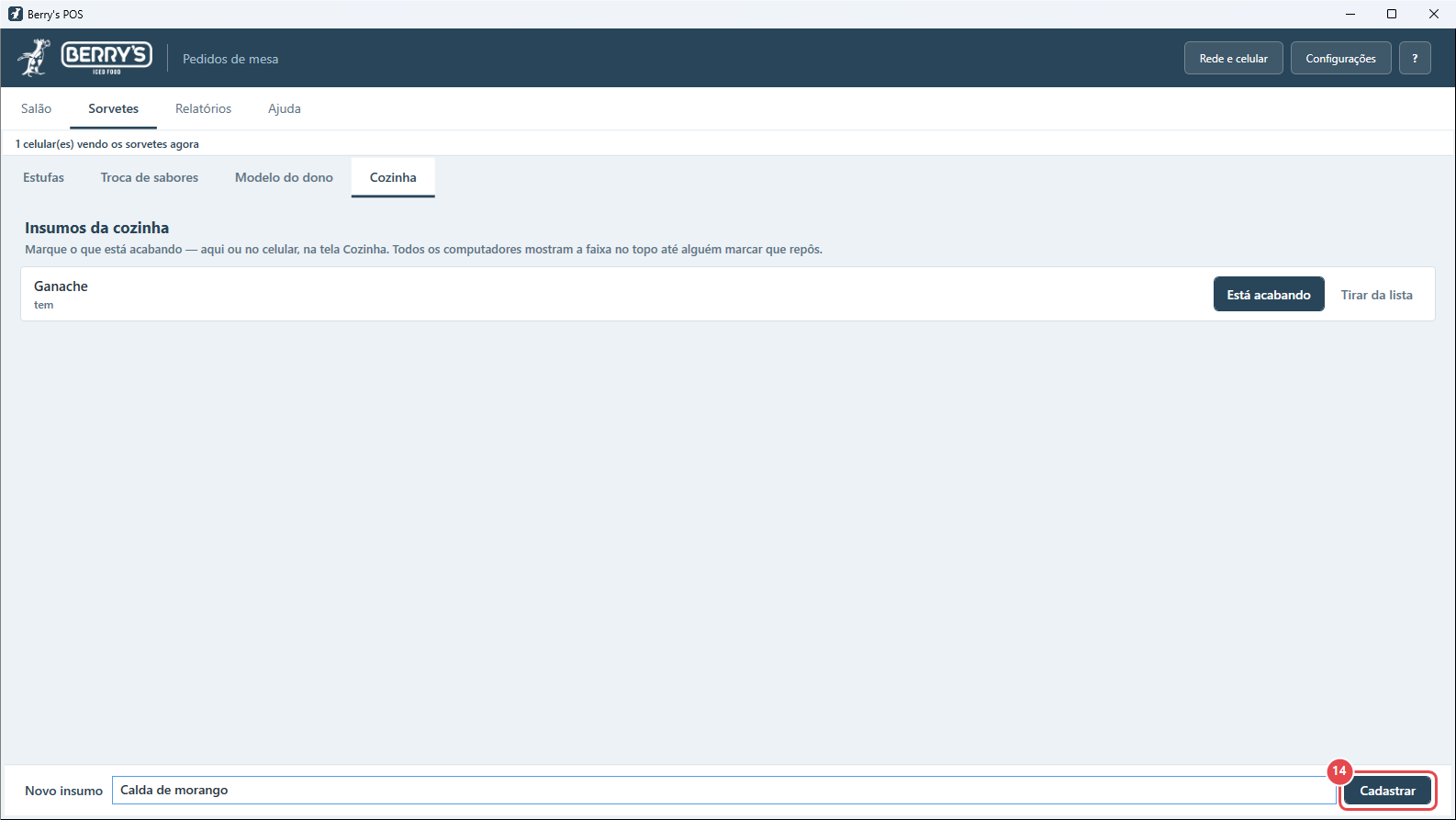Open the Estufas sub-tab
This screenshot has width=1456, height=820.
(43, 177)
